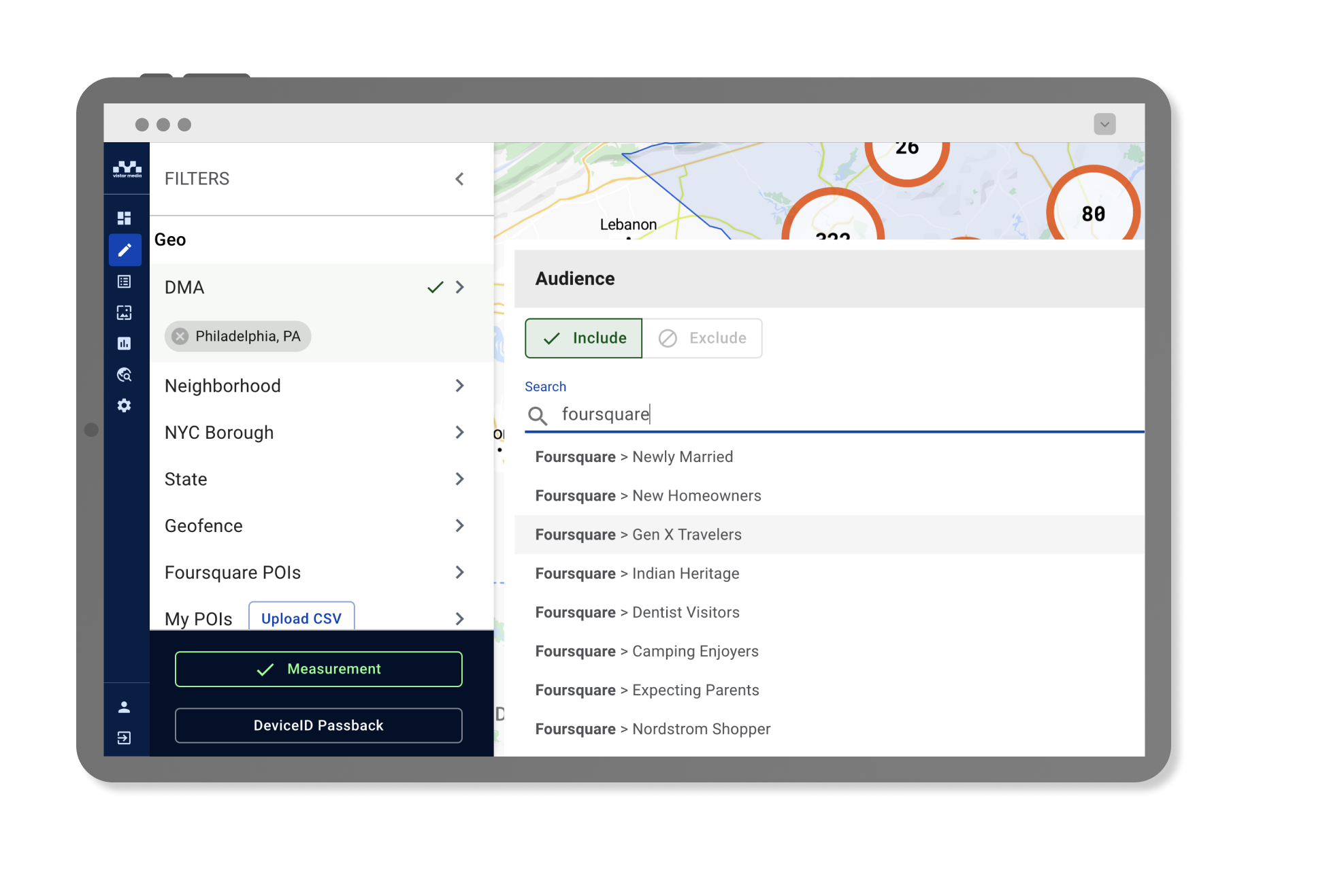Image resolution: width=1344 pixels, height=896 pixels.
Task: Expand the My POIs filter chevron
Action: click(x=460, y=618)
